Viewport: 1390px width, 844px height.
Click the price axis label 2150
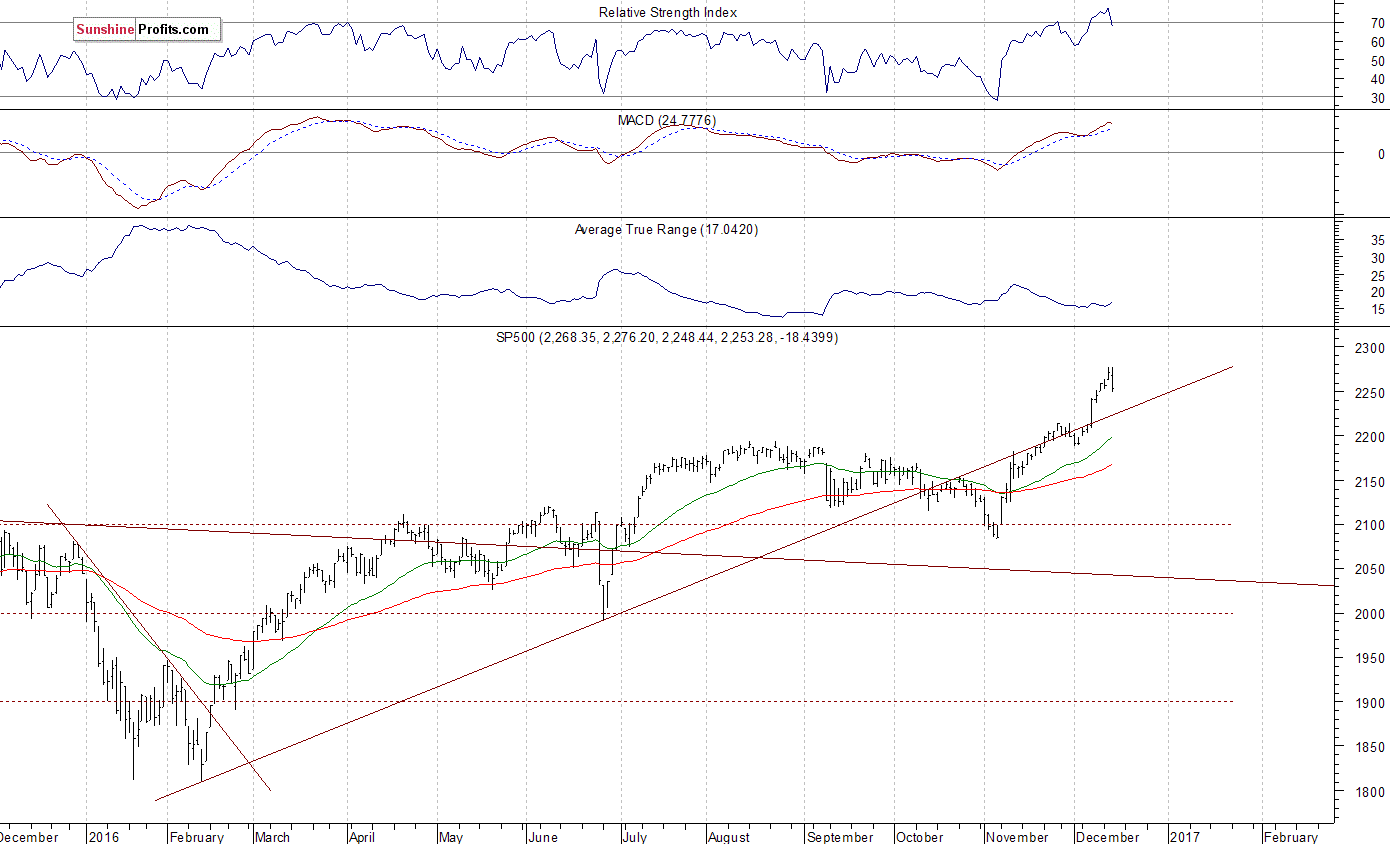tap(1370, 481)
